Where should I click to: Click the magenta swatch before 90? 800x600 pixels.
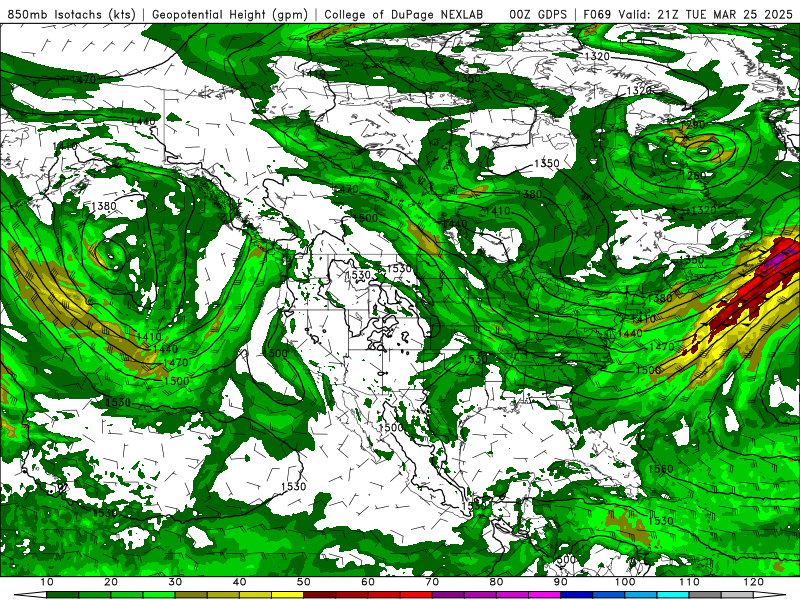544,595
